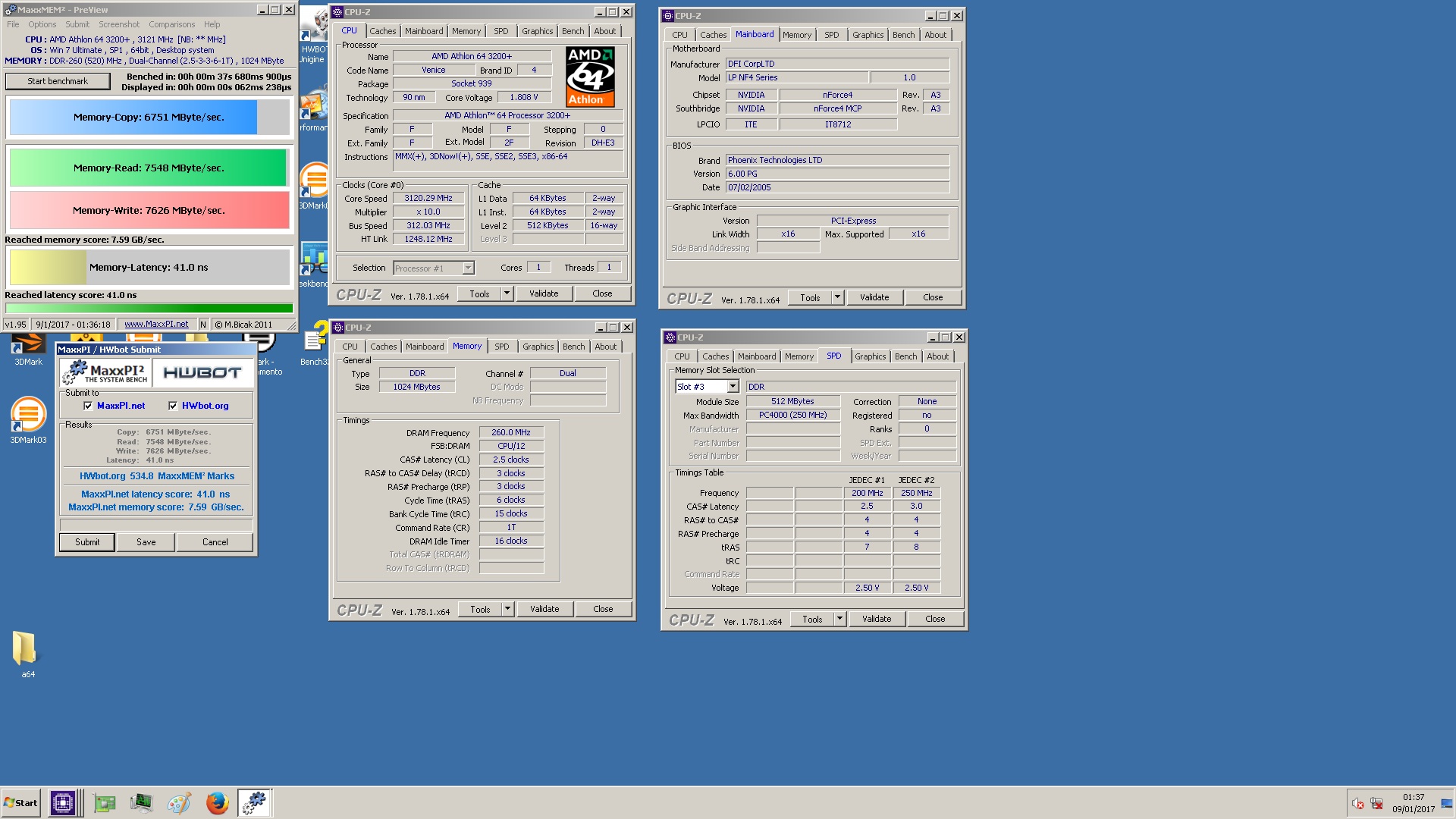Viewport: 1456px width, 819px height.
Task: Click the Memory-Copy 6751 MByte/sec bar
Action: [x=149, y=118]
